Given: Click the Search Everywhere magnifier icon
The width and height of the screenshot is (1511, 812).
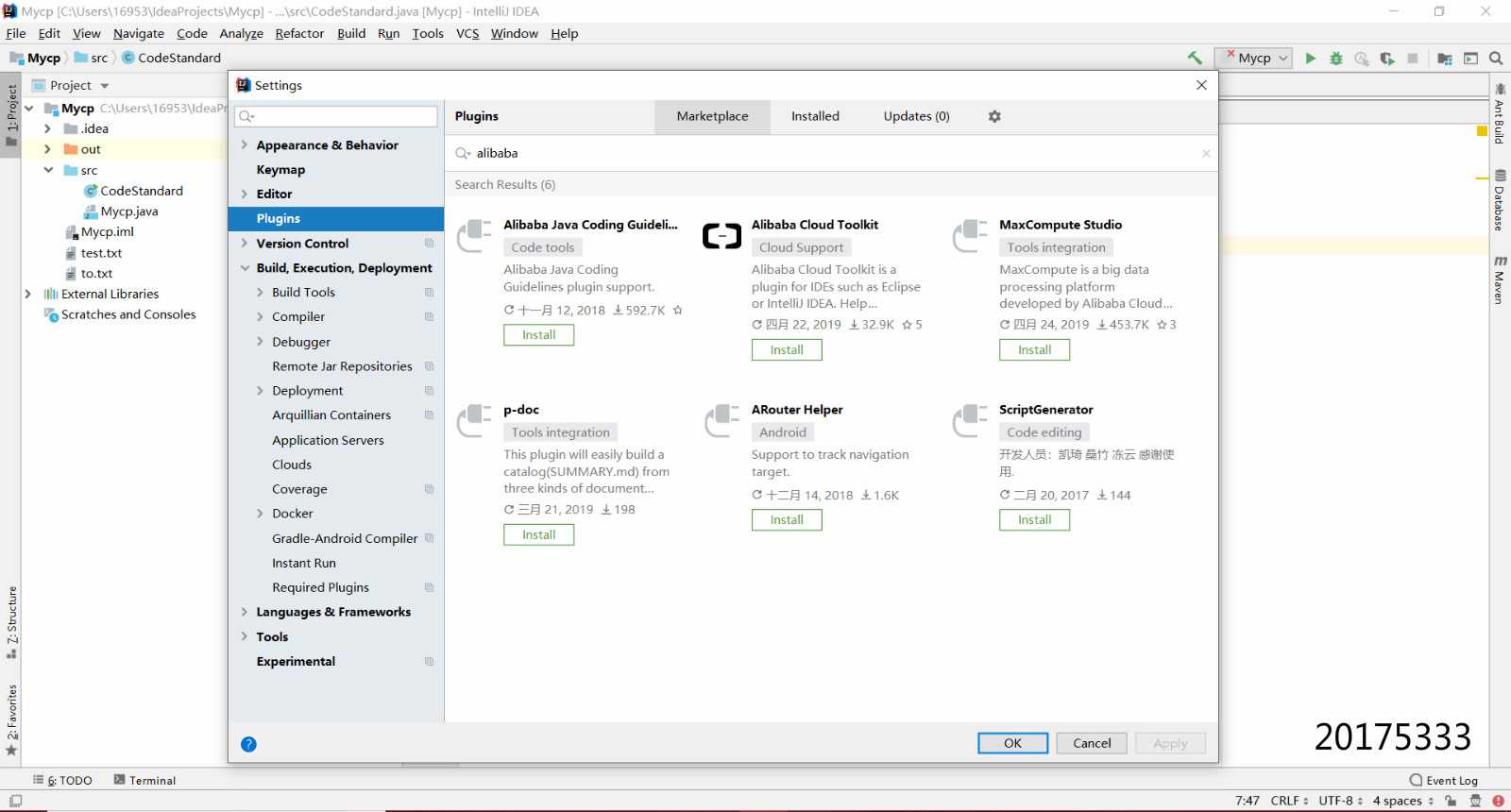Looking at the screenshot, I should pyautogui.click(x=1496, y=58).
